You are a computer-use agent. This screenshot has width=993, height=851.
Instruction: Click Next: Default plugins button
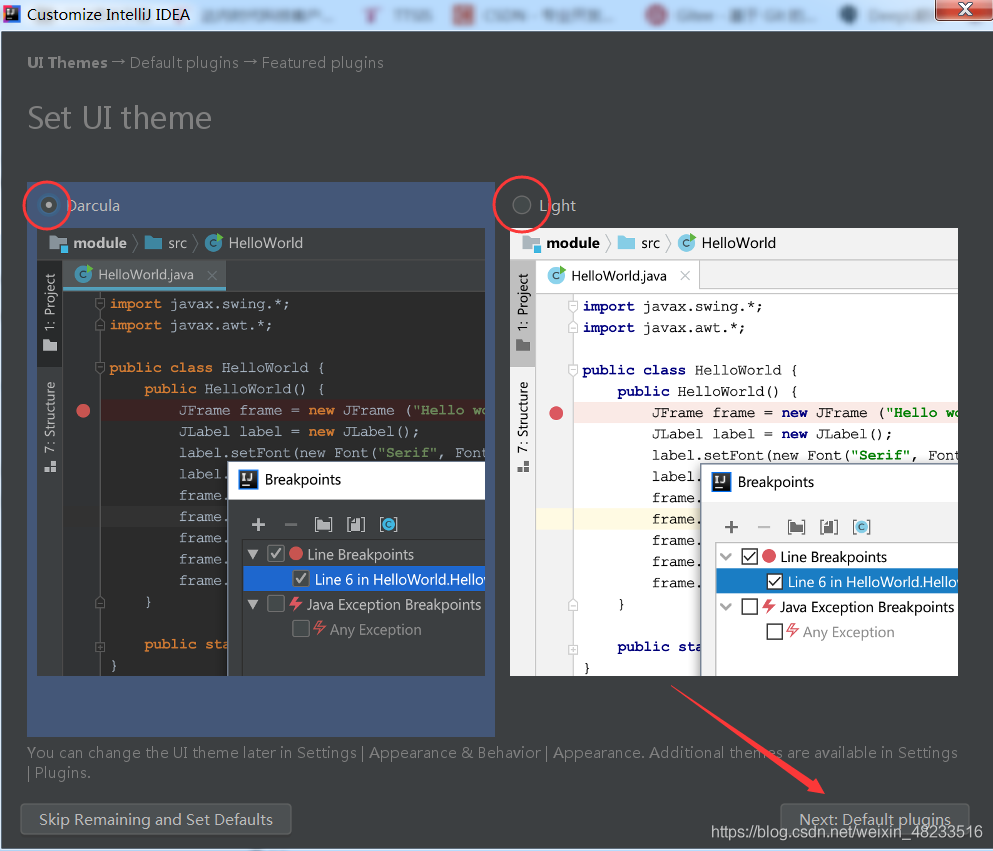click(x=875, y=819)
